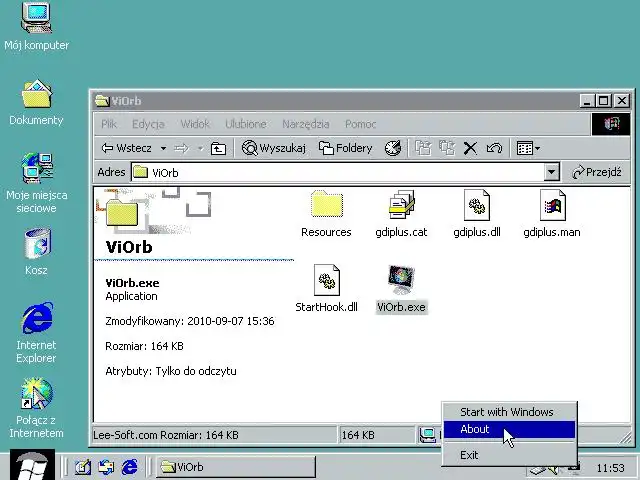Click the ViOrb Start orb button
Viewport: 640px width, 480px height.
pos(32,464)
